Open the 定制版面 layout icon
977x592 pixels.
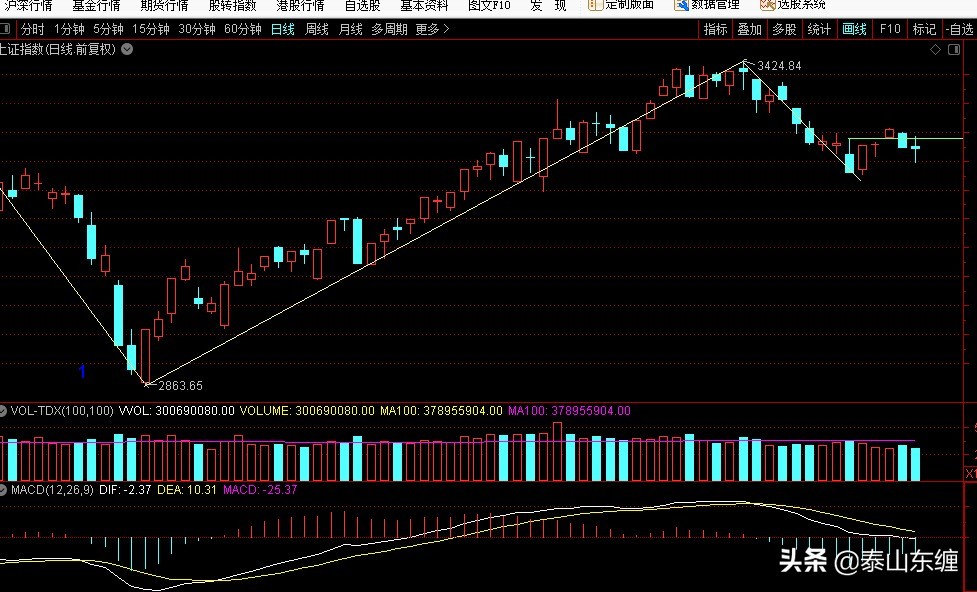[x=595, y=5]
